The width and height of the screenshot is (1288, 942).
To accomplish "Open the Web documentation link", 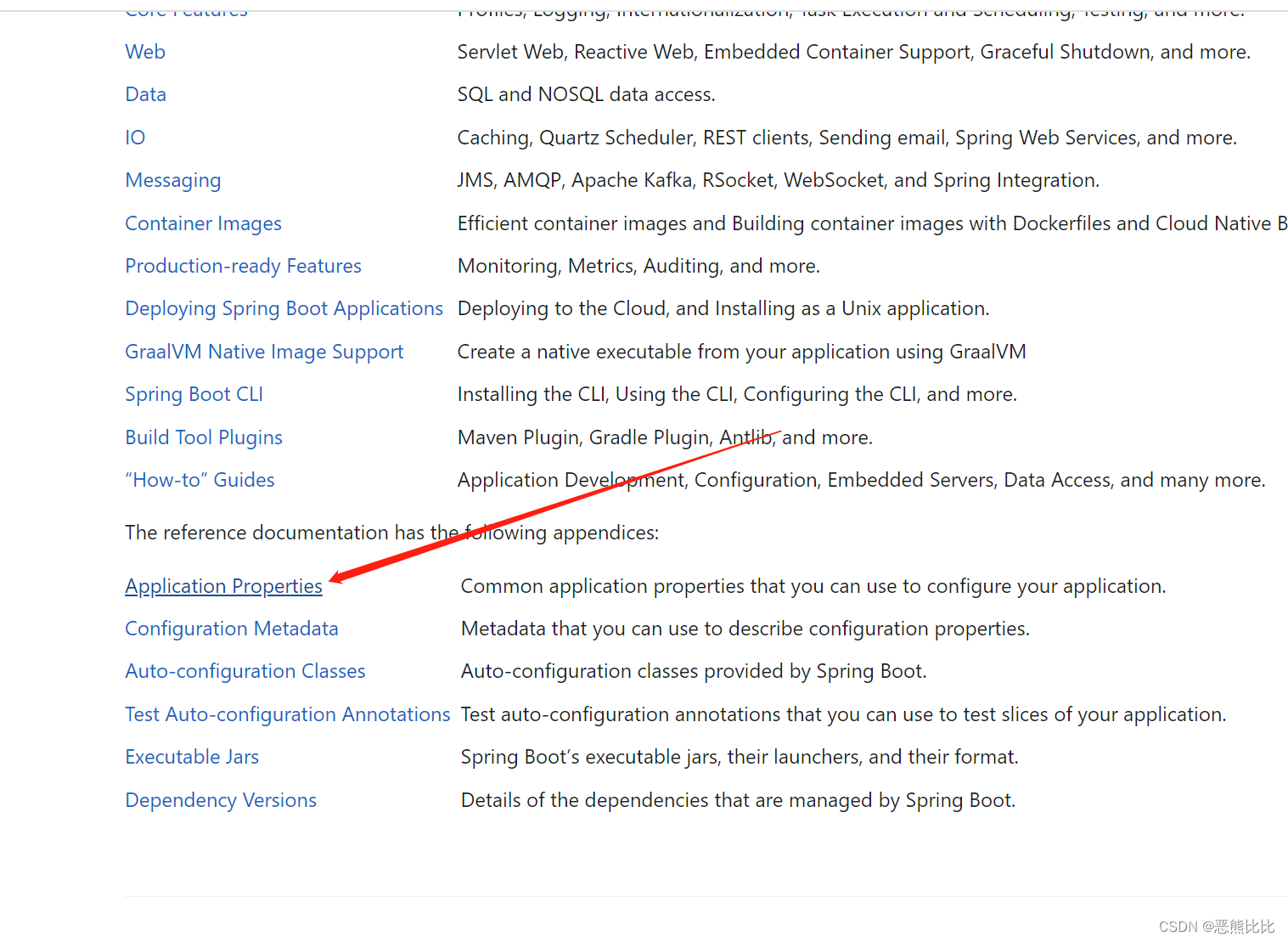I will point(145,52).
